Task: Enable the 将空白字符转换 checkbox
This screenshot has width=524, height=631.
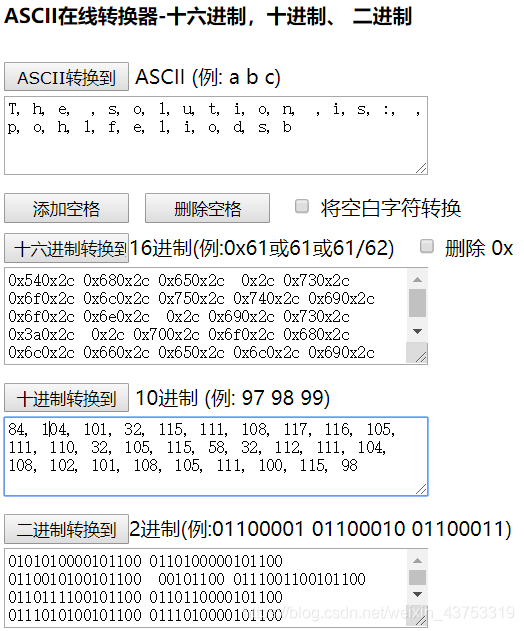Action: coord(302,206)
